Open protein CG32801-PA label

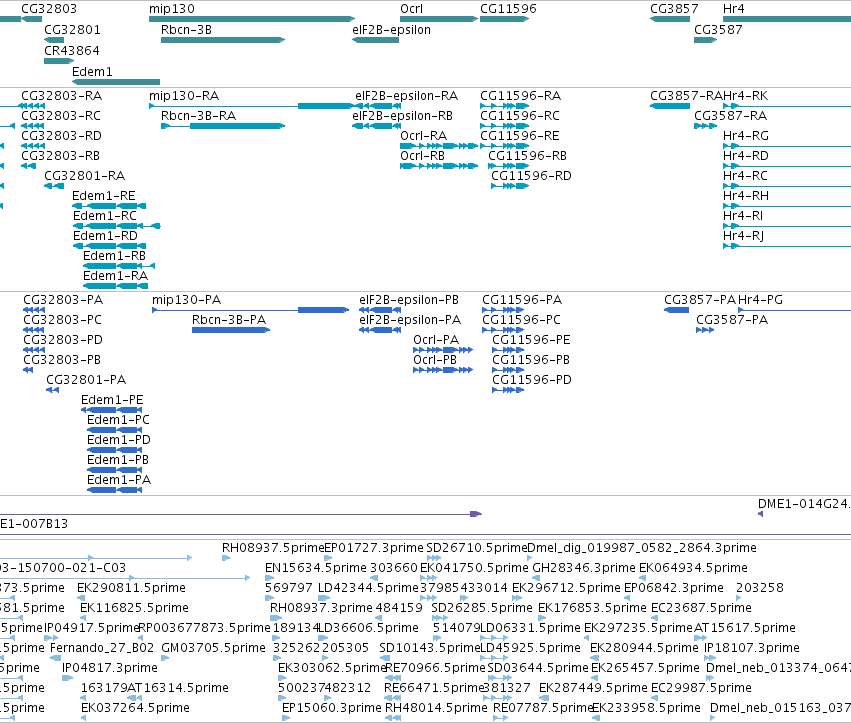86,379
